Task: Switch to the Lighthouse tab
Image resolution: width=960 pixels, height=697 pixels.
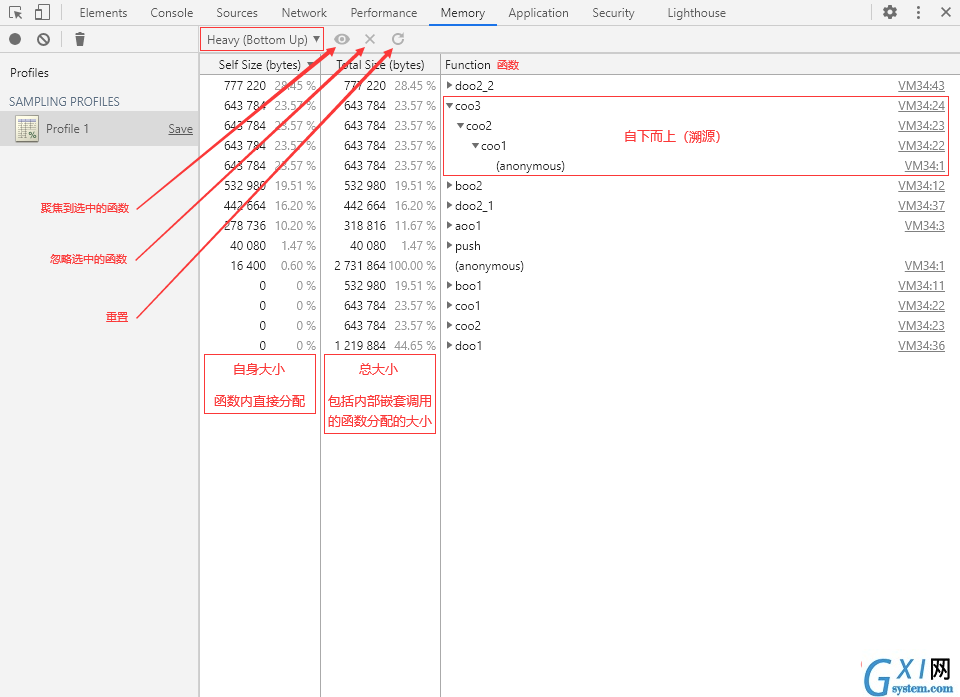Action: pyautogui.click(x=697, y=13)
